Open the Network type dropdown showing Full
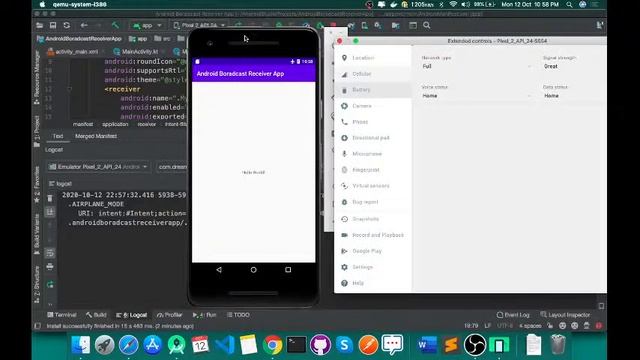 pos(477,66)
